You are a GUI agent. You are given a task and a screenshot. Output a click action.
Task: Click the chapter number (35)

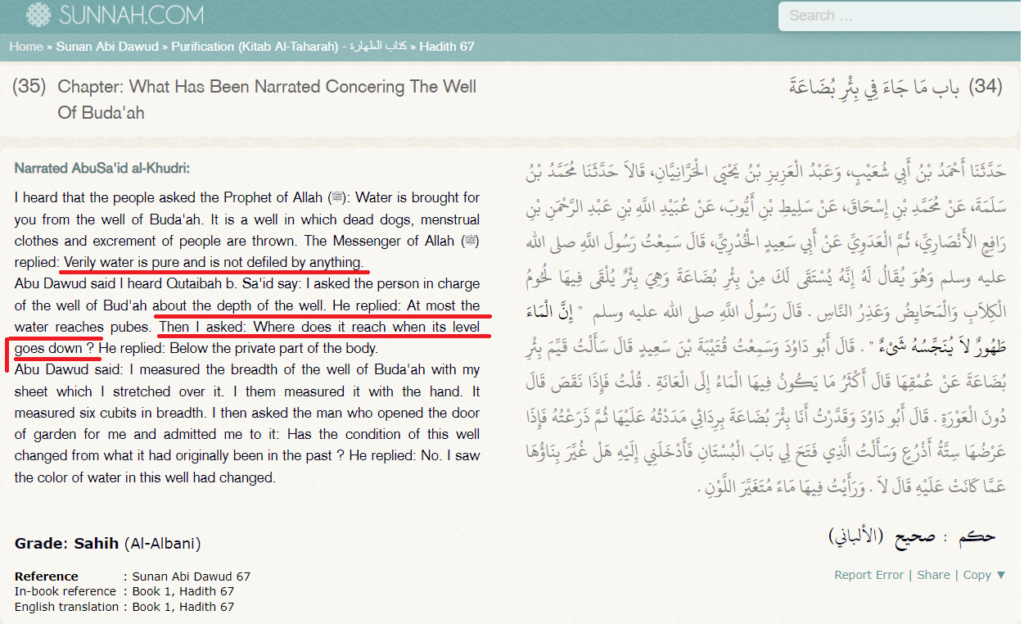pyautogui.click(x=29, y=86)
